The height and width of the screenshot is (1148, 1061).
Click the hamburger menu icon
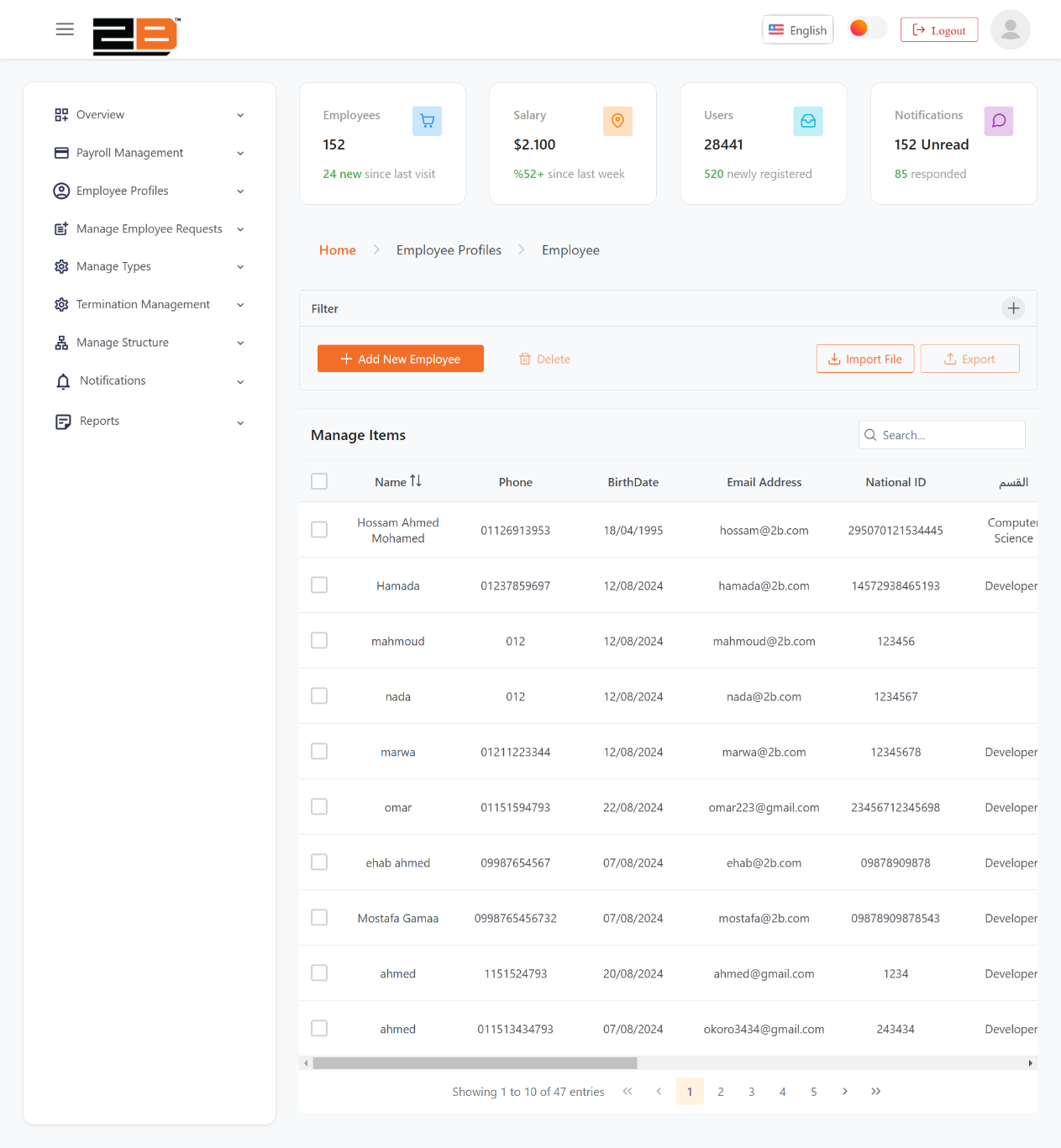[65, 29]
